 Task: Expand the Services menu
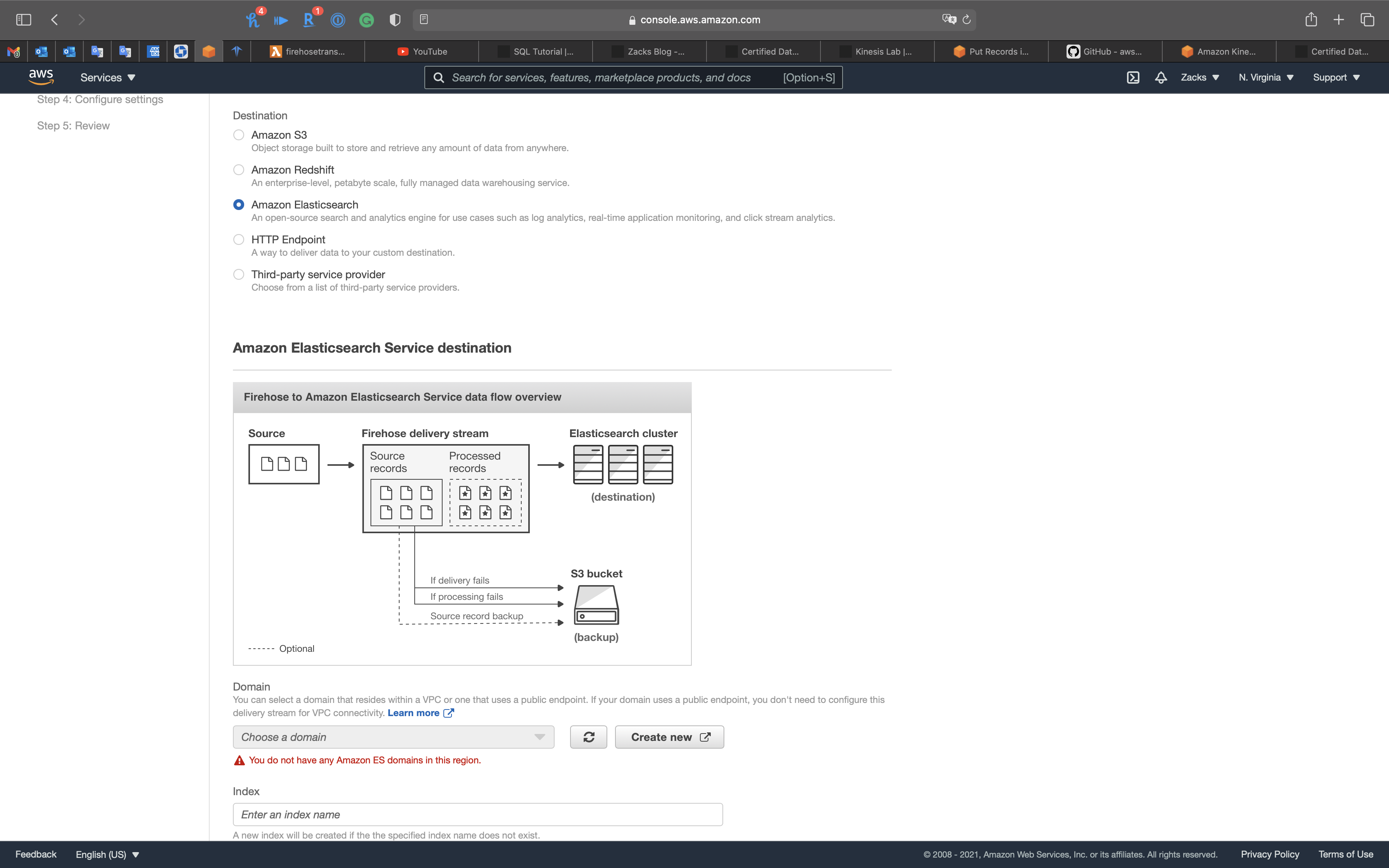click(107, 77)
